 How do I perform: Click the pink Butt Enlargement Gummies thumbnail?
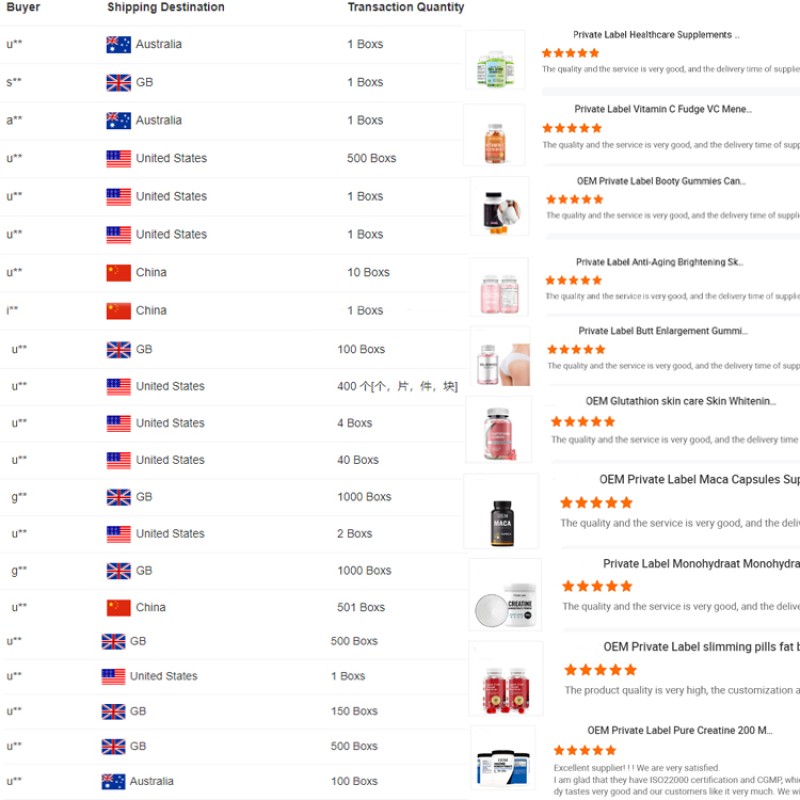click(x=500, y=356)
